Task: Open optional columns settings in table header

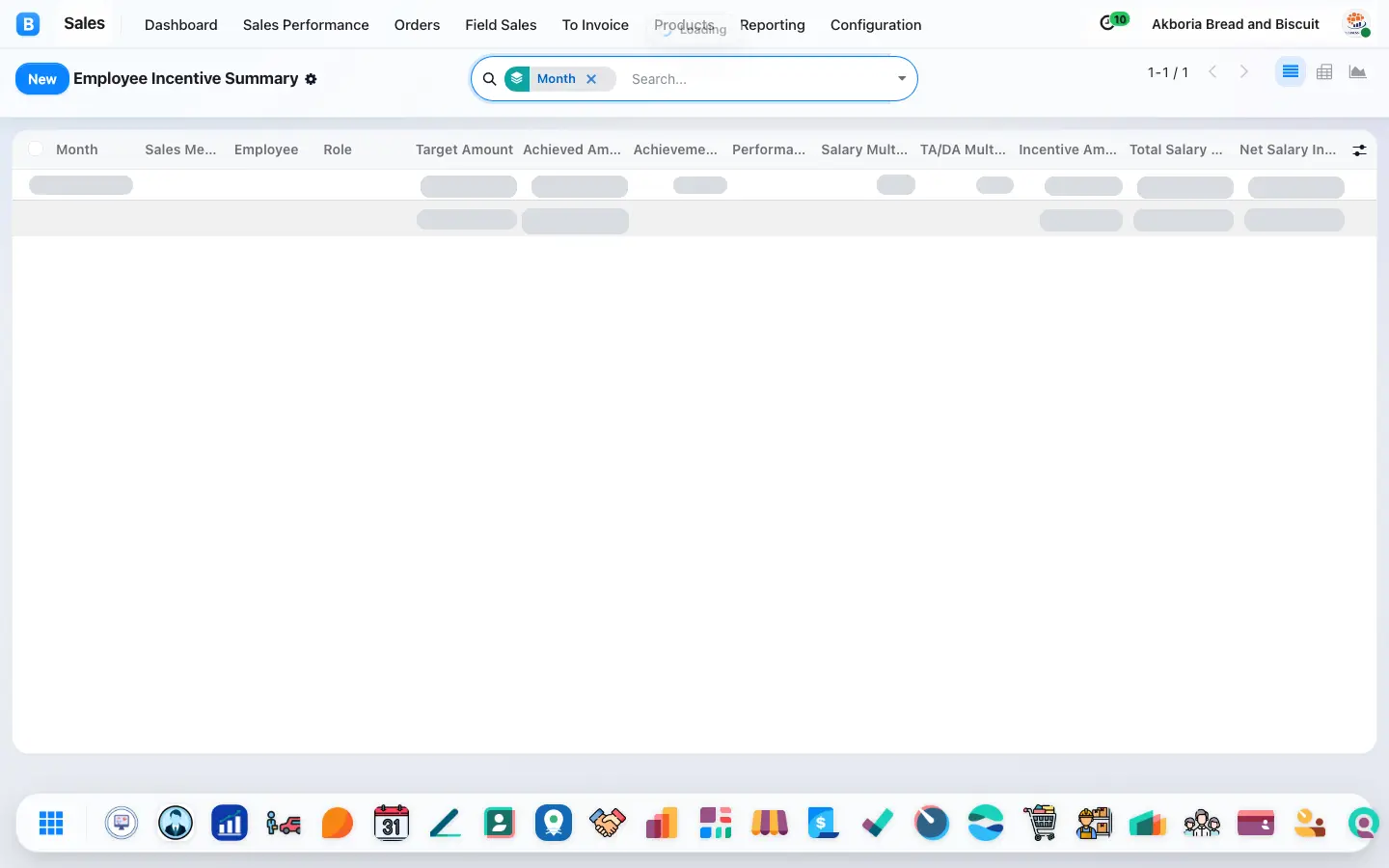Action: click(1359, 150)
